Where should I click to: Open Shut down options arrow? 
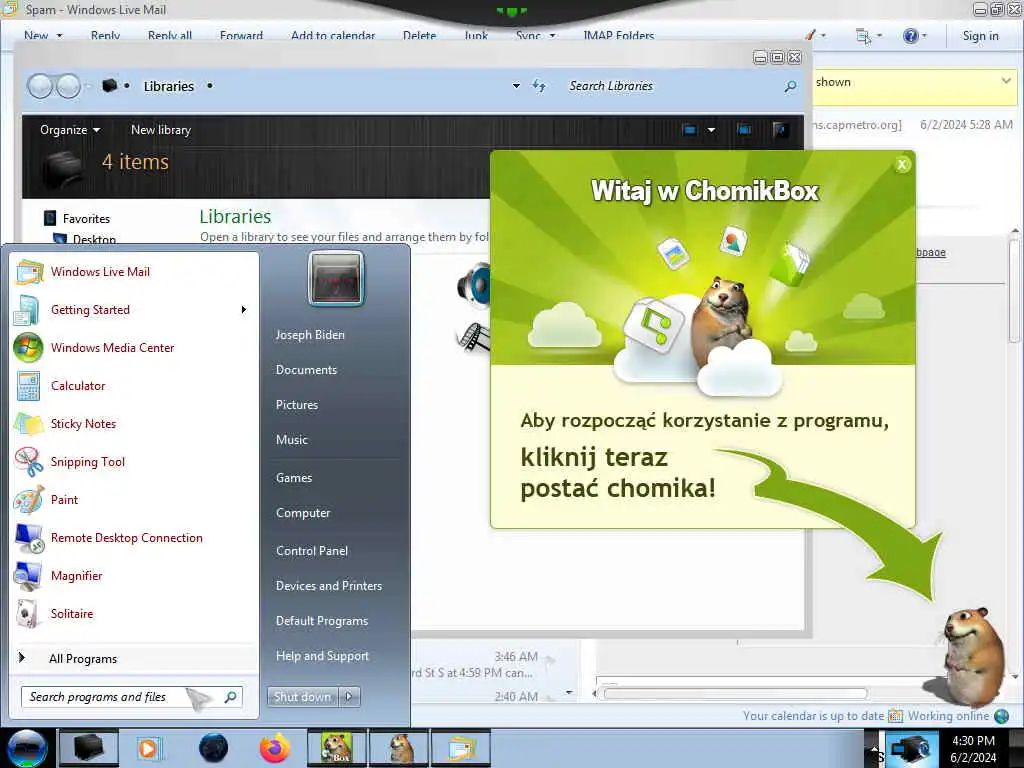coord(349,697)
